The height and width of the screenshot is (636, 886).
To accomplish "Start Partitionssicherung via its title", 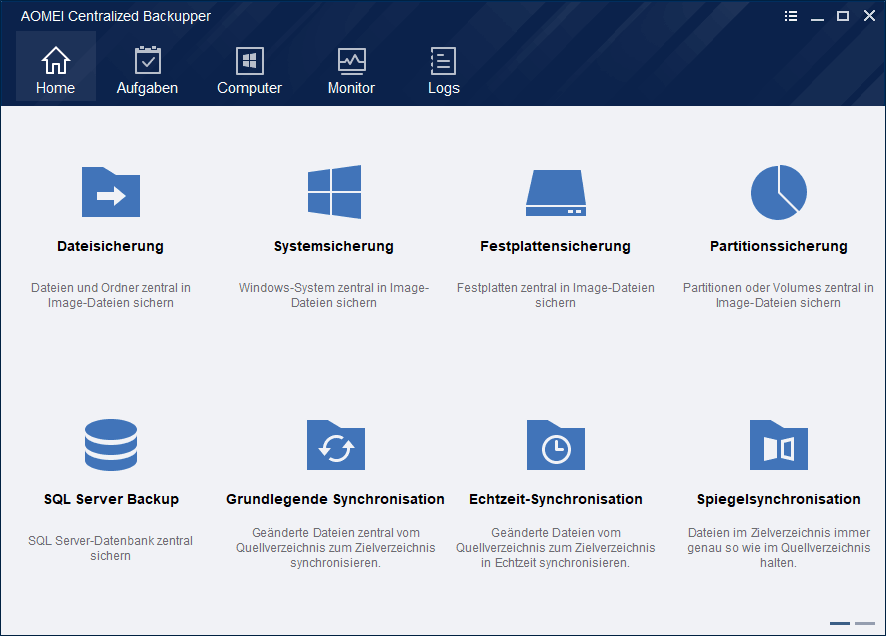I will (x=779, y=246).
